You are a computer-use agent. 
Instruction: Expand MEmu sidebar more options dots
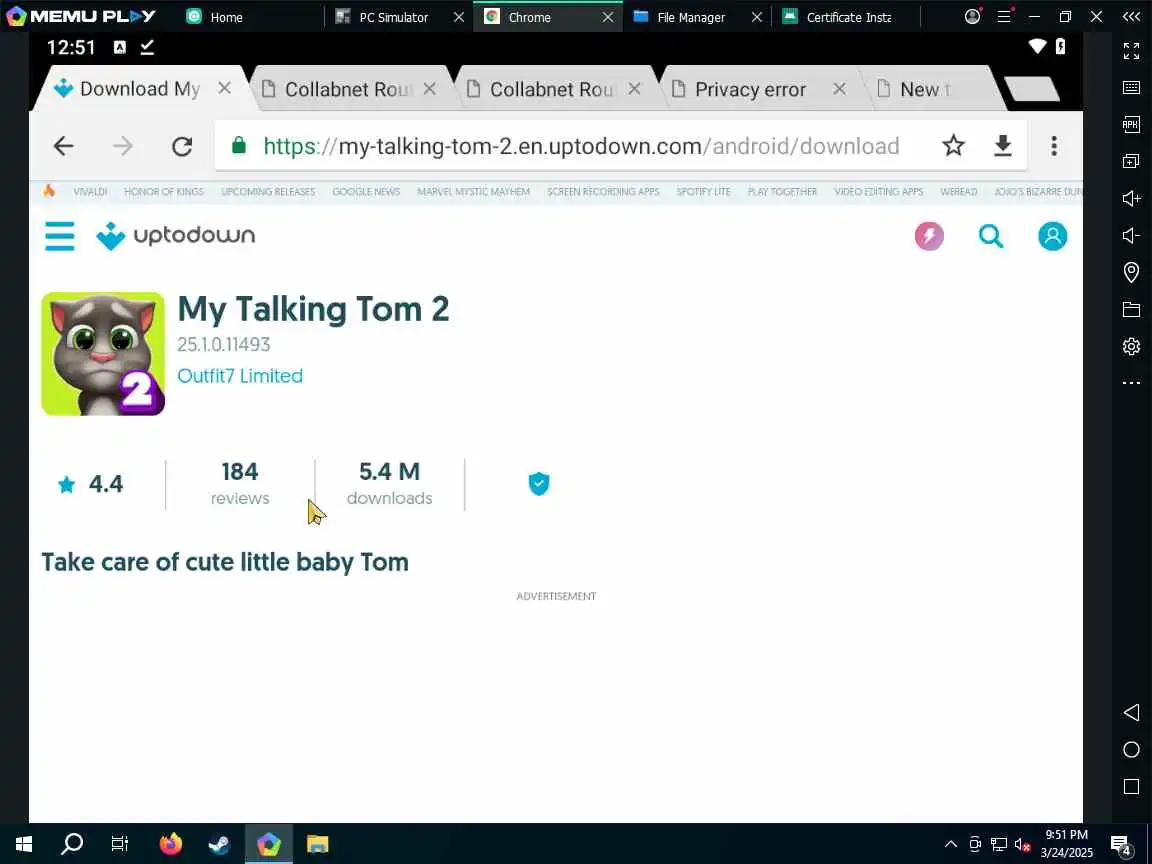tap(1131, 383)
